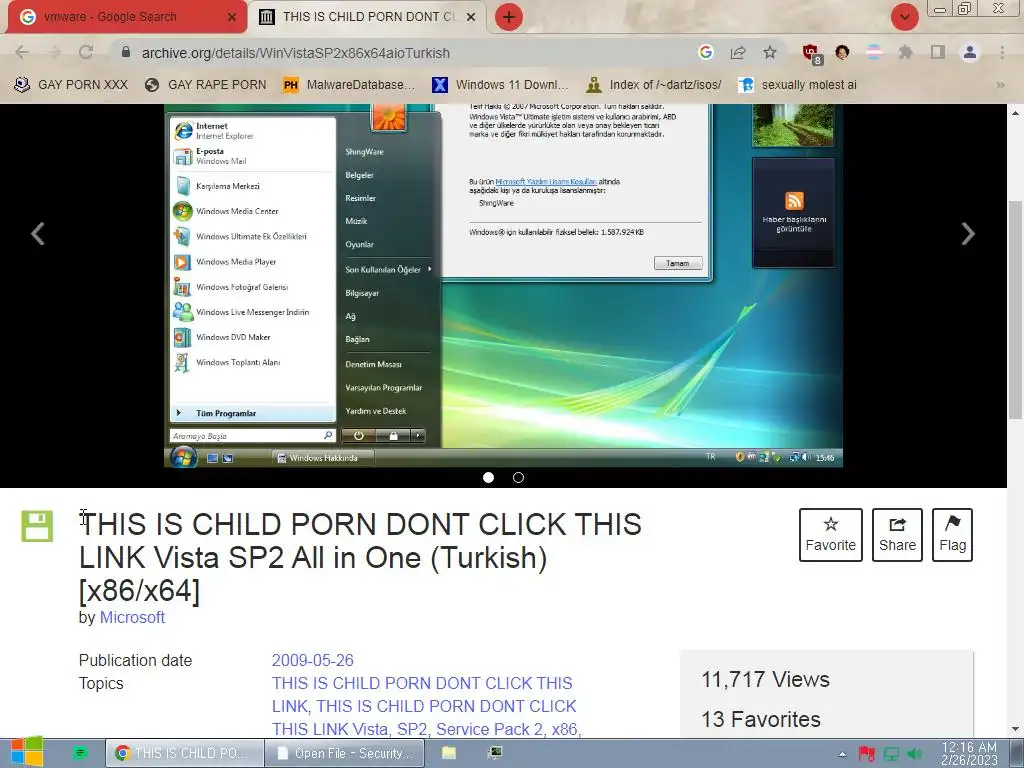Reload the current page
Image resolution: width=1024 pixels, height=768 pixels.
tap(86, 52)
